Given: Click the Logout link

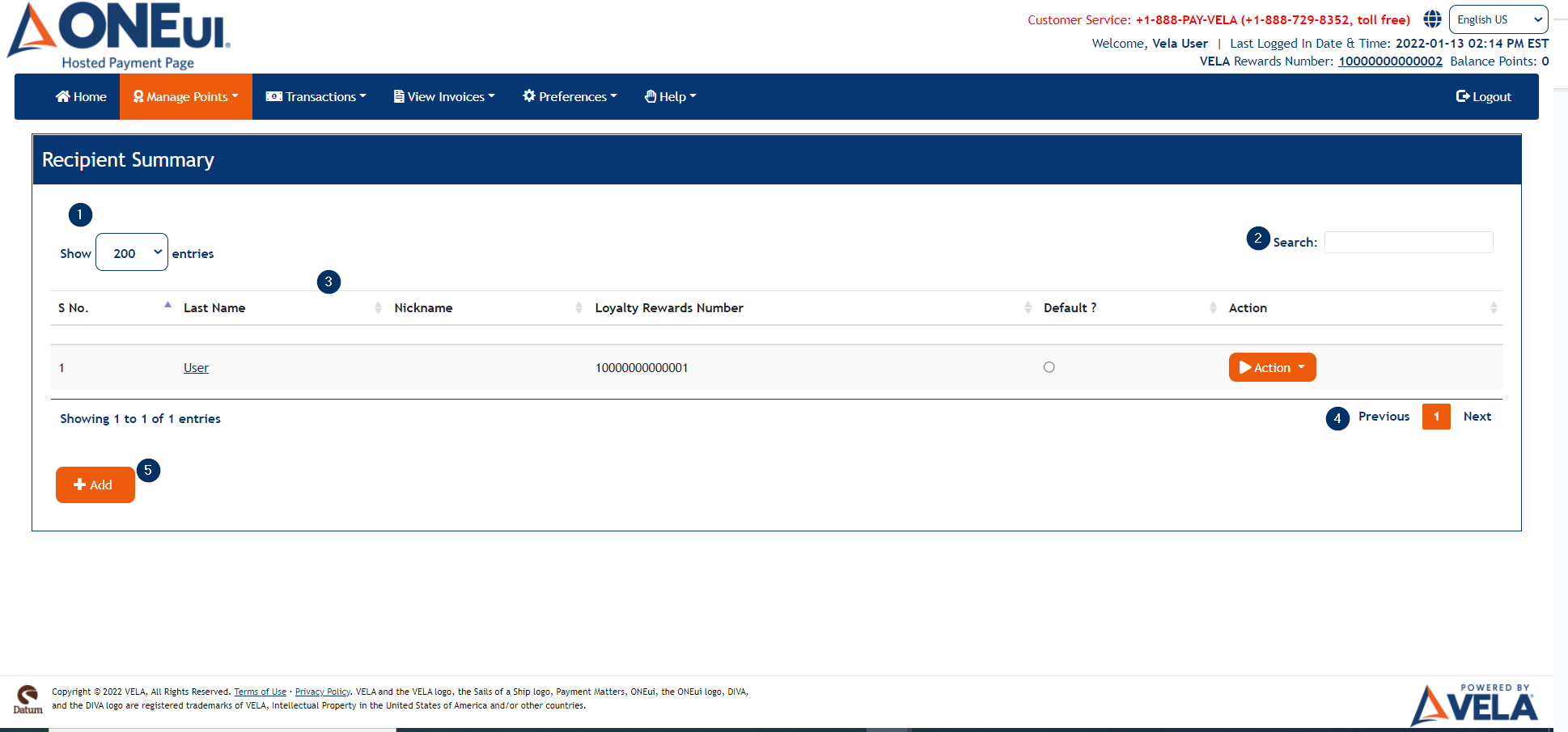Looking at the screenshot, I should coord(1483,97).
